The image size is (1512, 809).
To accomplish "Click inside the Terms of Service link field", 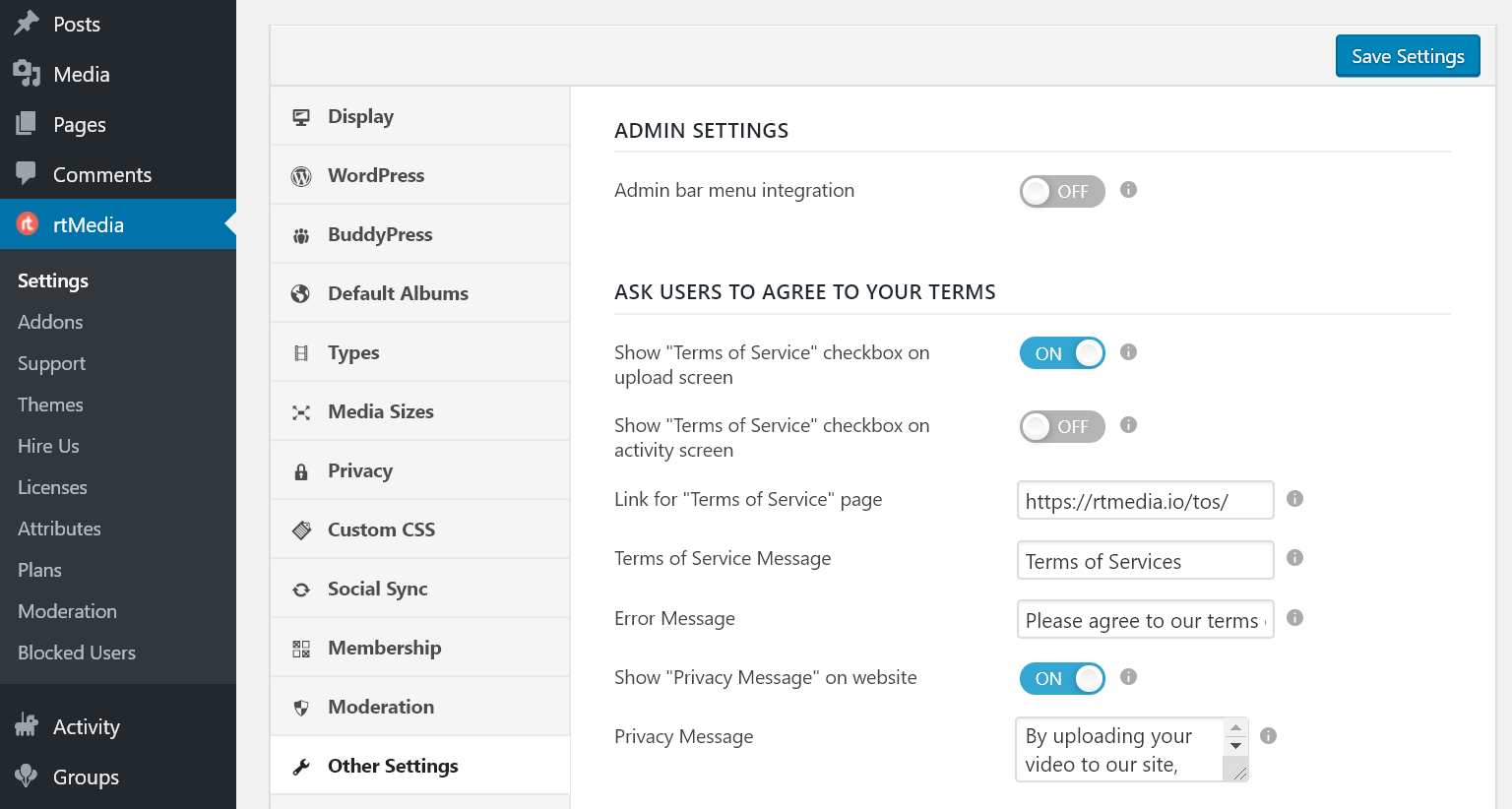I will [x=1145, y=500].
